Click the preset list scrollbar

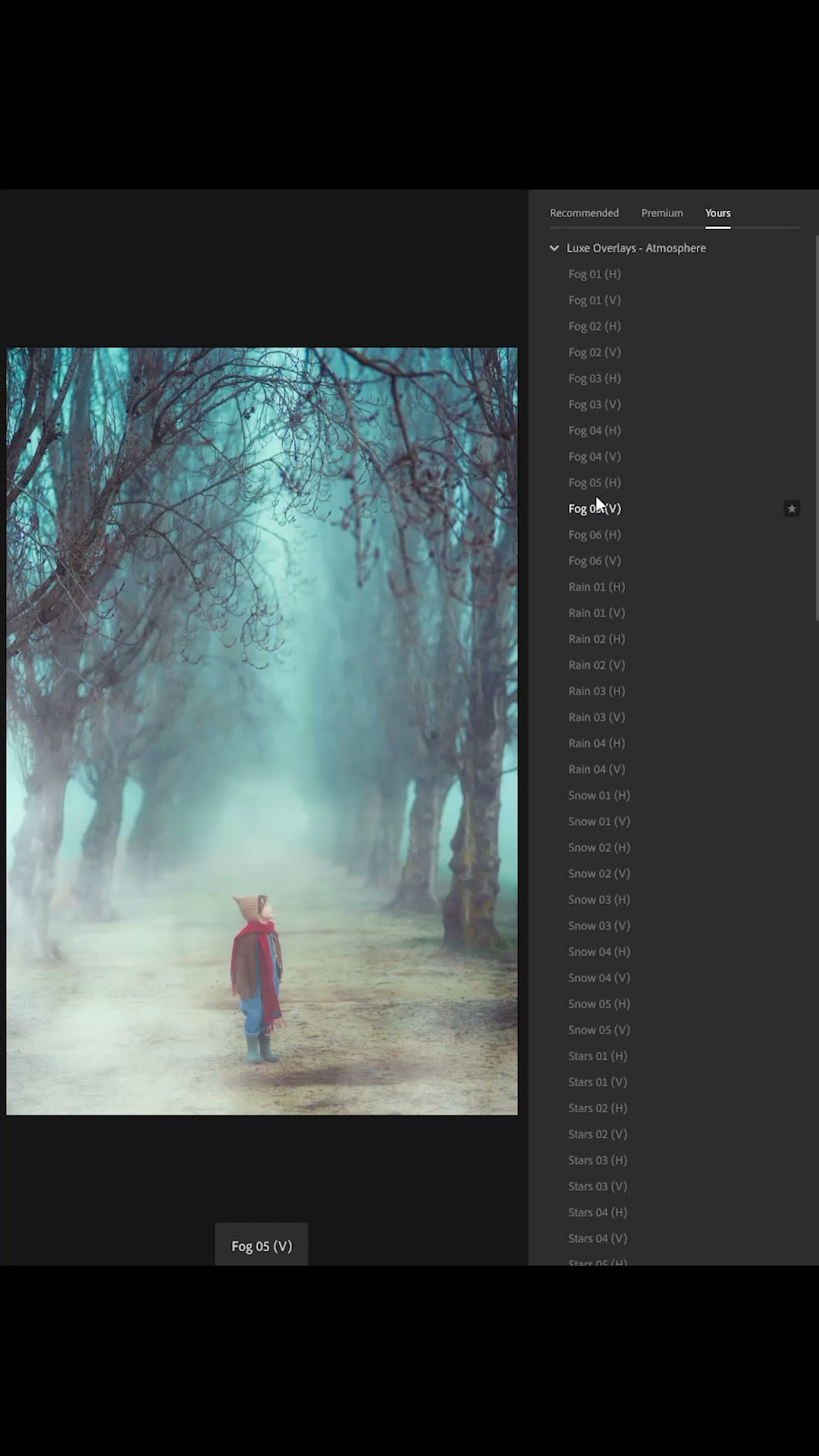pyautogui.click(x=817, y=428)
